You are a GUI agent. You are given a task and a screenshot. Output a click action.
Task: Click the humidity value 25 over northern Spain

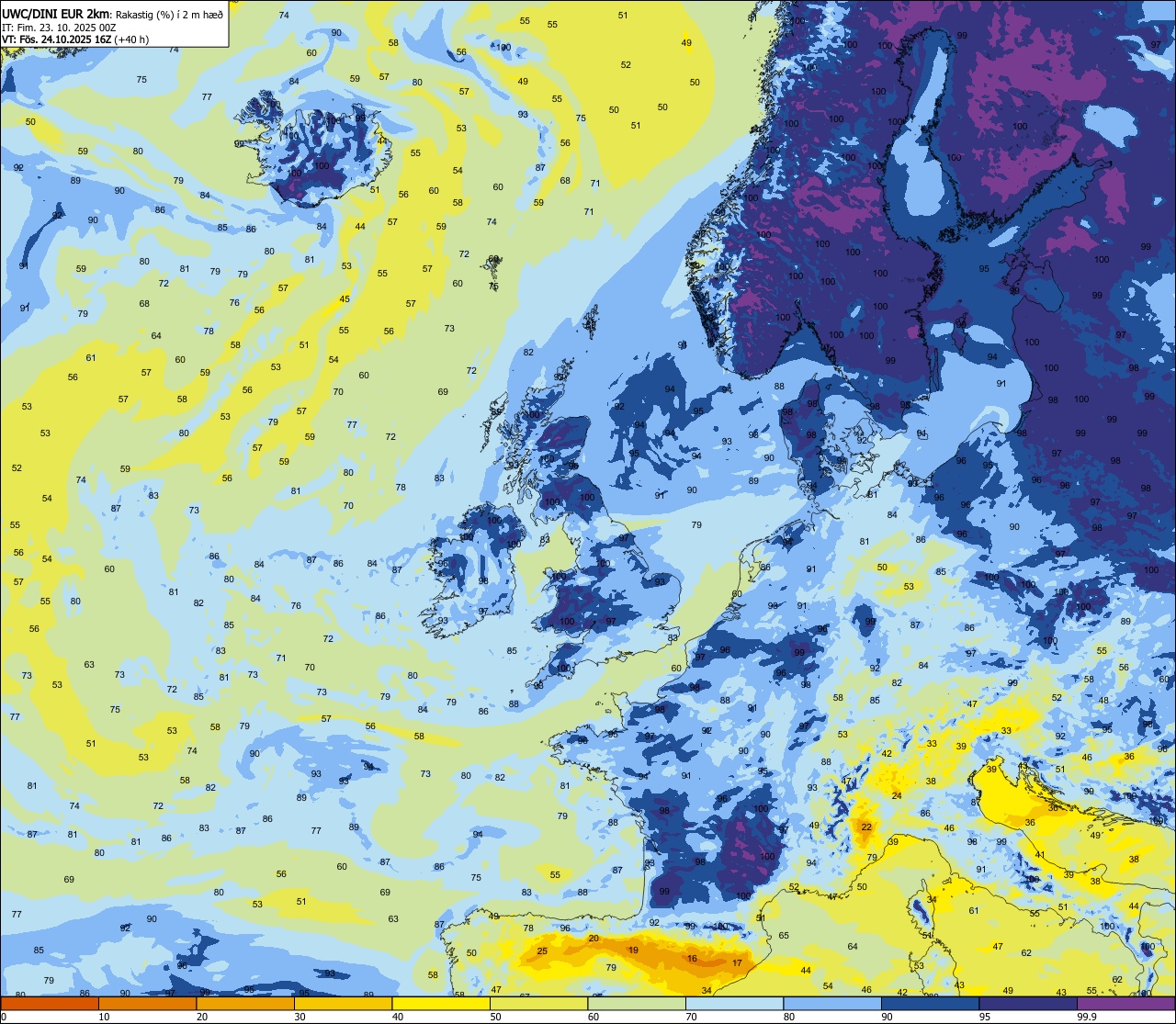[543, 951]
